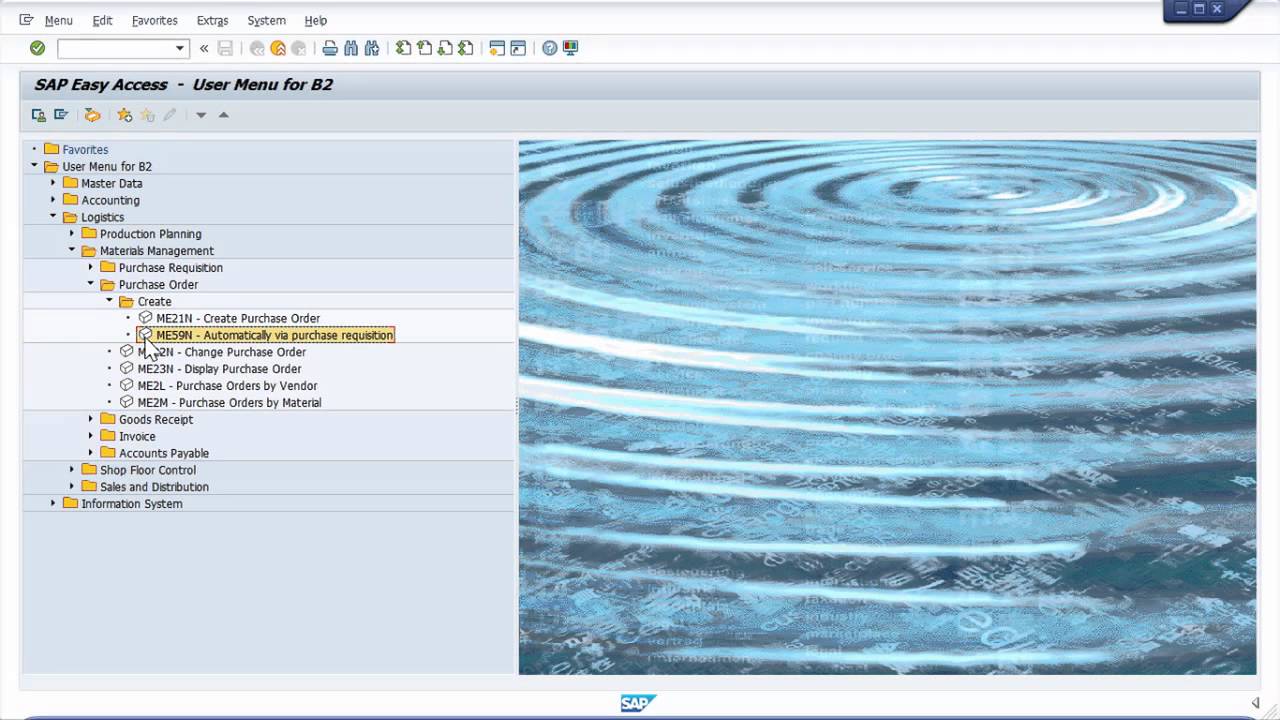Click the Change Favorites pencil icon
The height and width of the screenshot is (720, 1280).
pos(170,115)
